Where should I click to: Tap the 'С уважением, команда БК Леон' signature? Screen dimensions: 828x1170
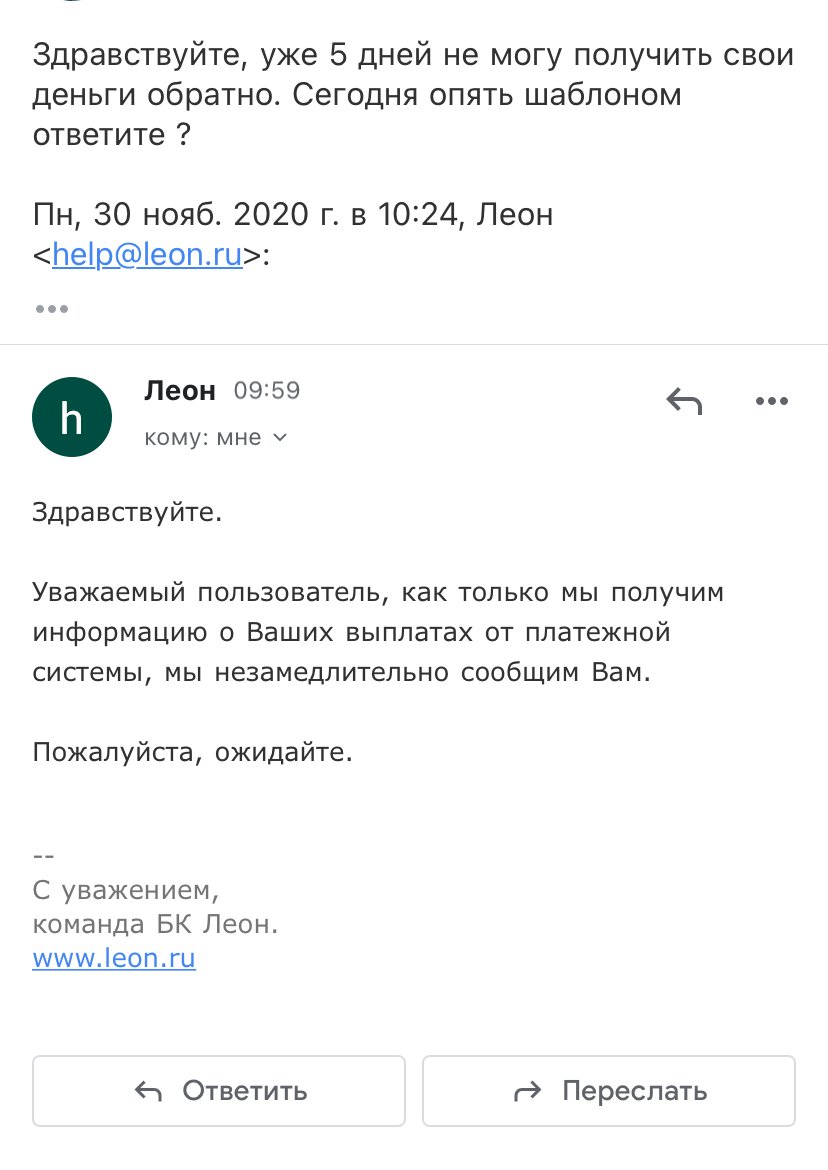pos(155,906)
